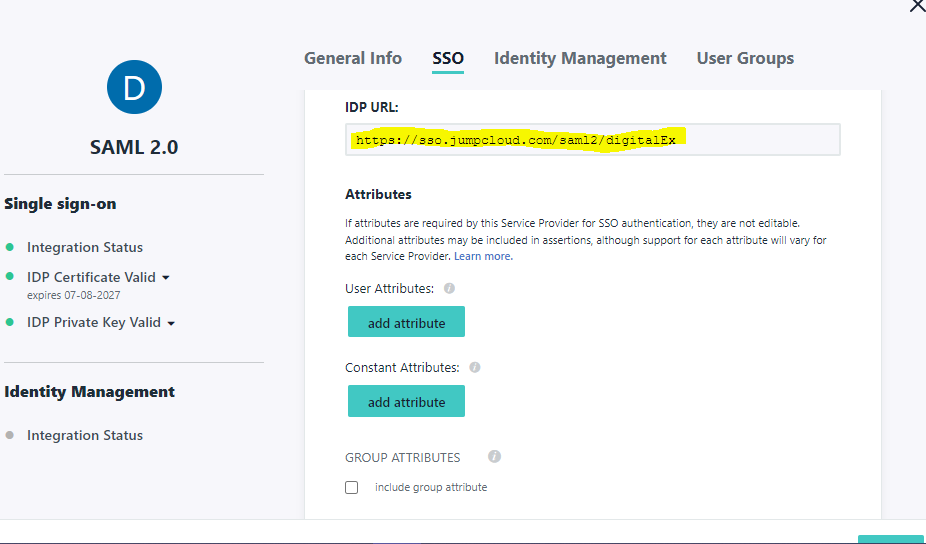Open the General Info tab
The image size is (926, 544).
[352, 58]
